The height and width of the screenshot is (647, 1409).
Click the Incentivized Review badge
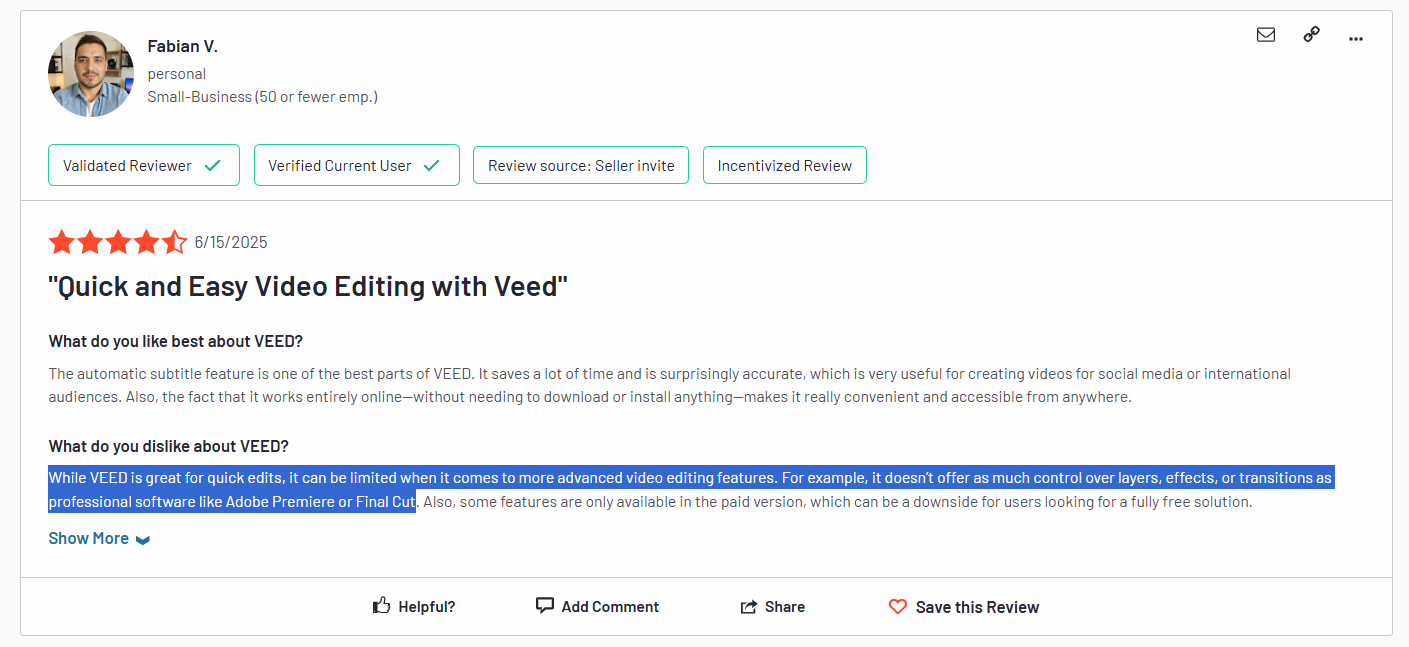(784, 166)
